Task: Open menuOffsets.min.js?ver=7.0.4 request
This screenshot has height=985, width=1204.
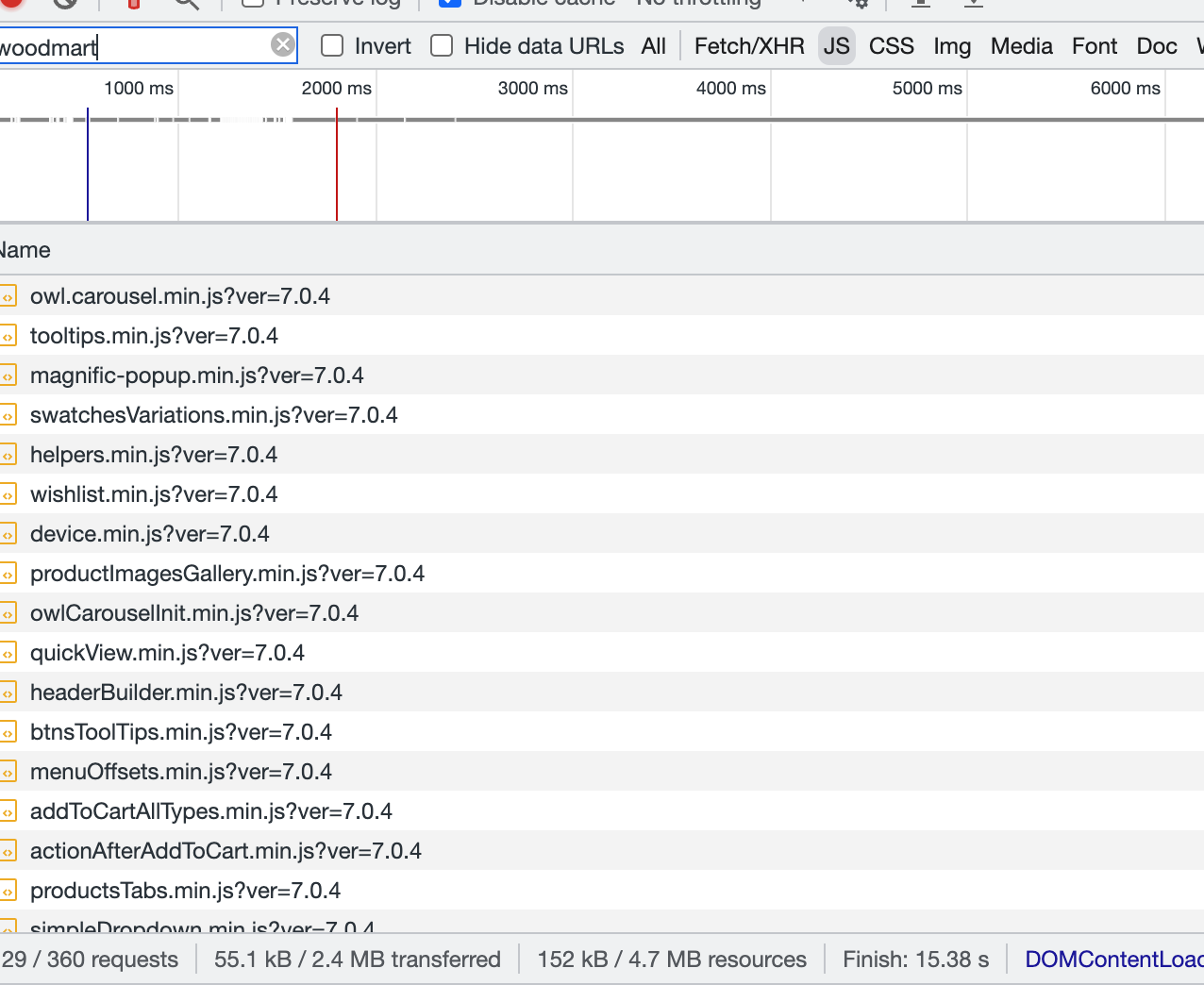Action: click(x=602, y=772)
